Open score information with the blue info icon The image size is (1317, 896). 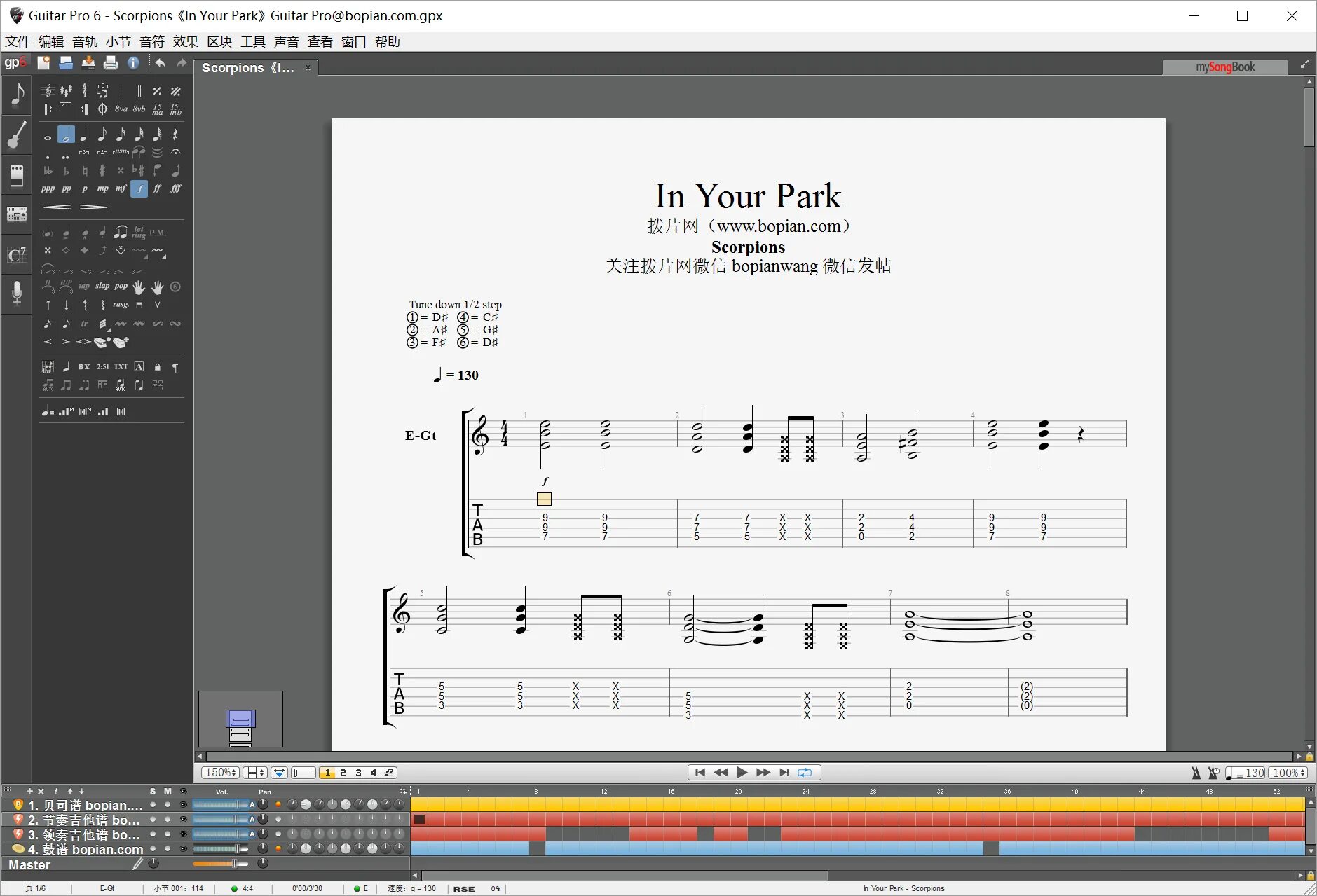coord(133,63)
